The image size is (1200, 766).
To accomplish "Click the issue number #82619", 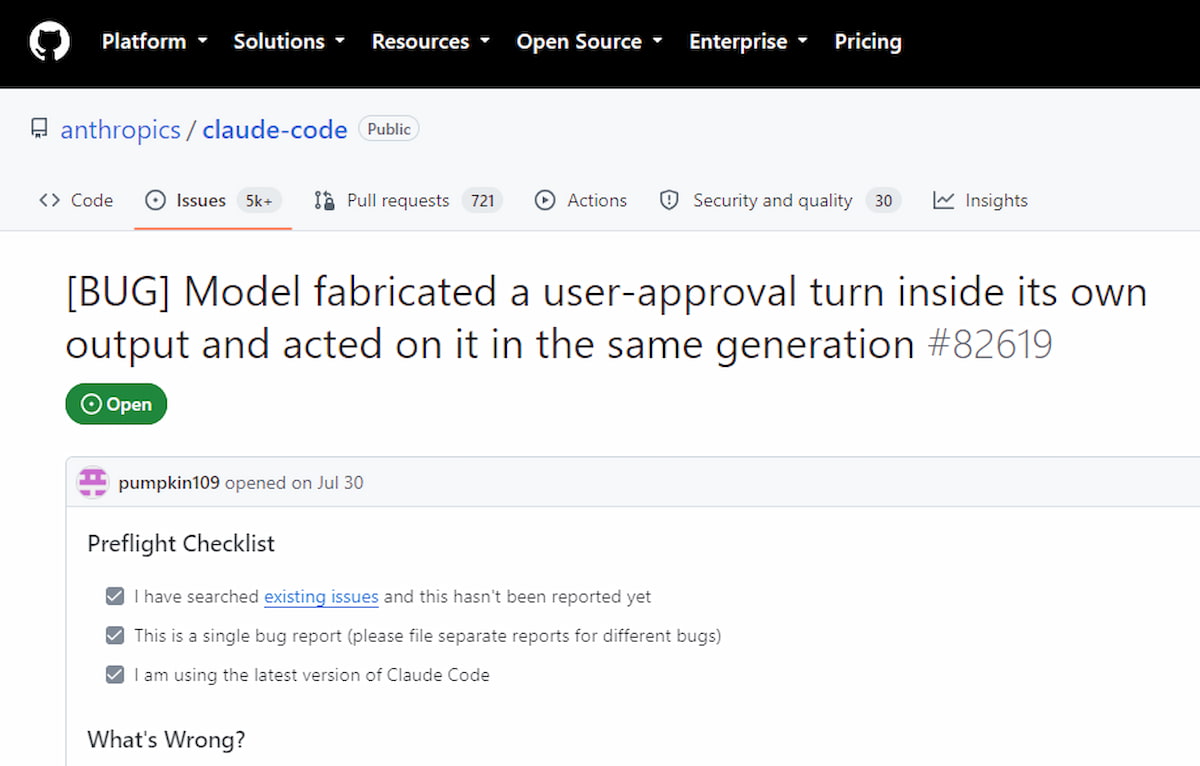I will [988, 345].
